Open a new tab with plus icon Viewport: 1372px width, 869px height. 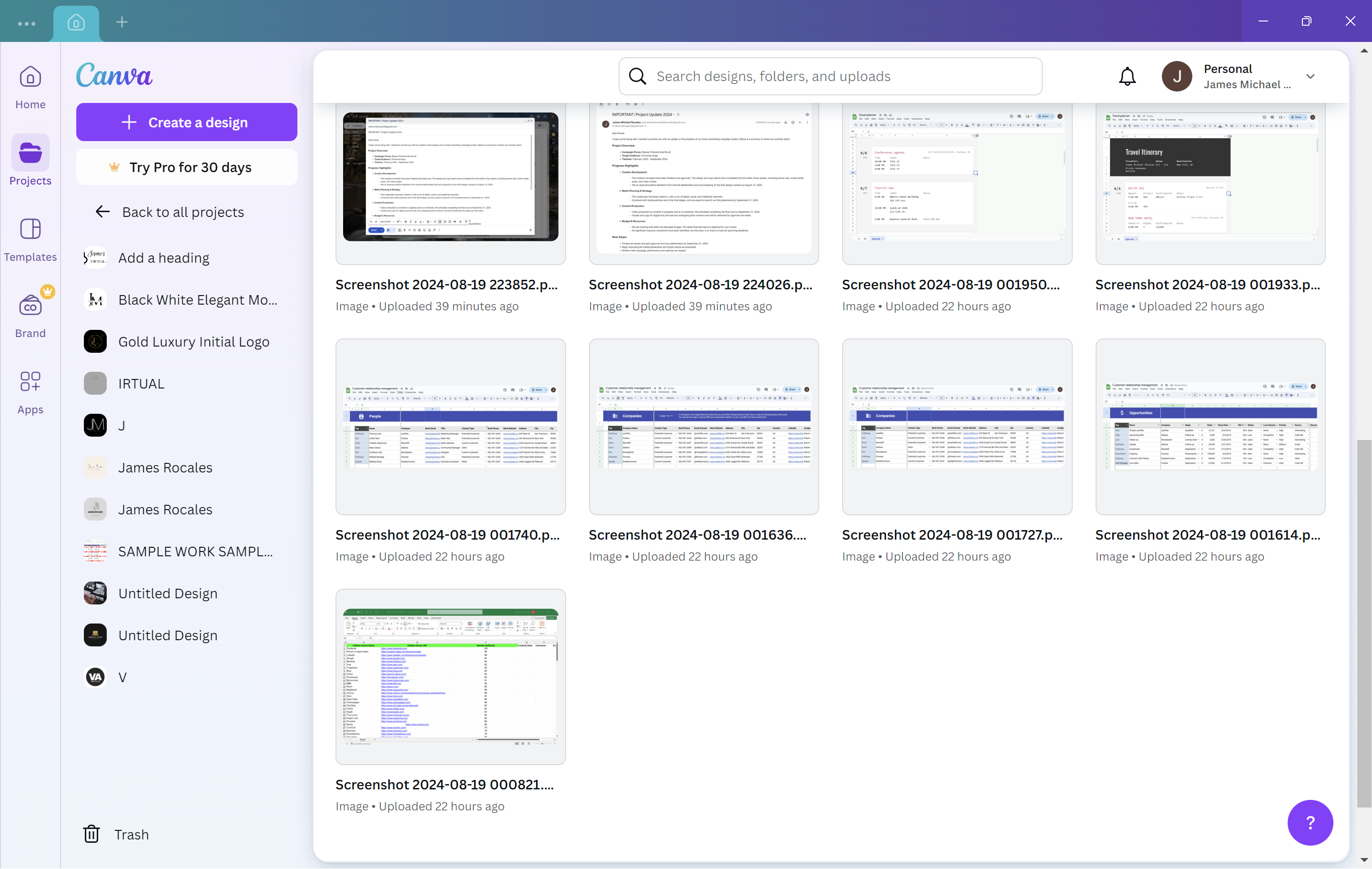122,22
